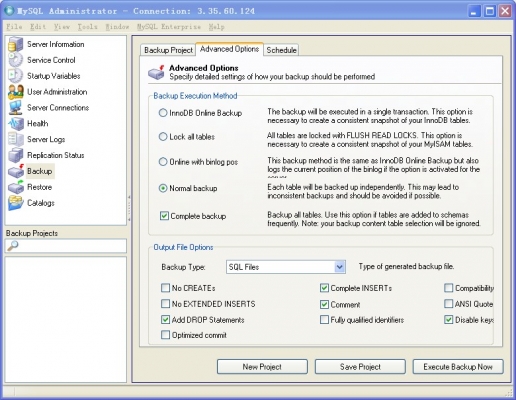
Task: Switch to the Backup Project tab
Action: (x=168, y=50)
